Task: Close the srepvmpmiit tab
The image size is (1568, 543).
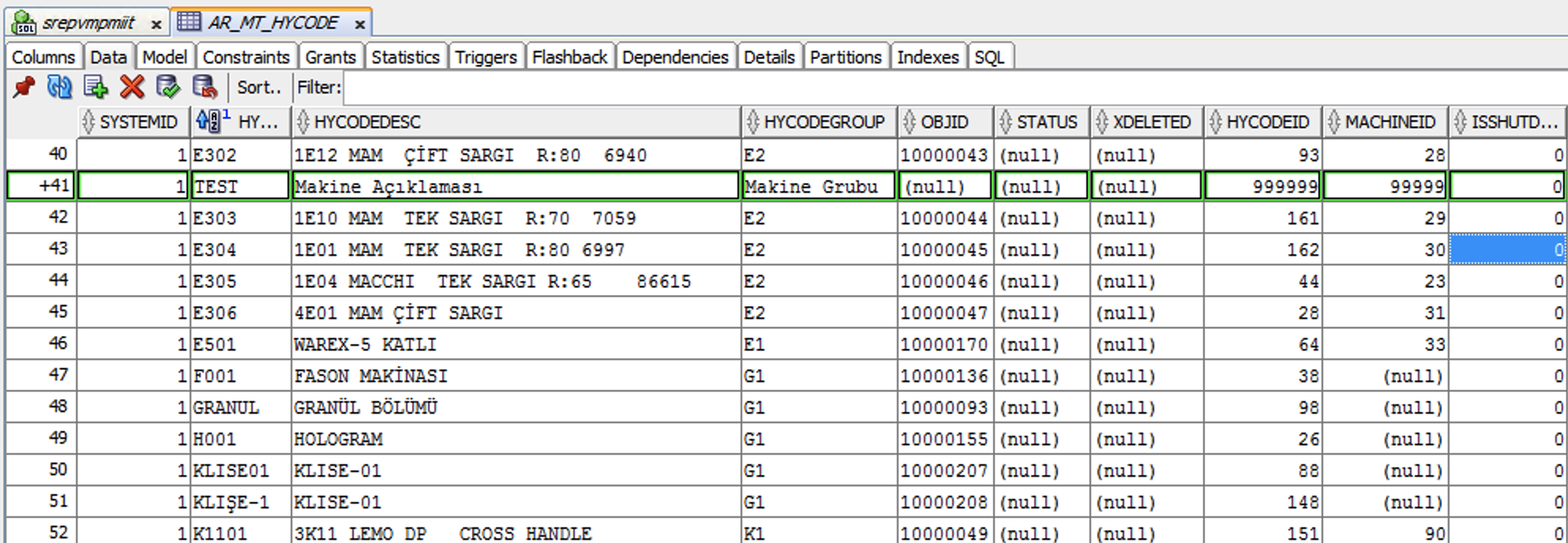Action: [x=156, y=24]
